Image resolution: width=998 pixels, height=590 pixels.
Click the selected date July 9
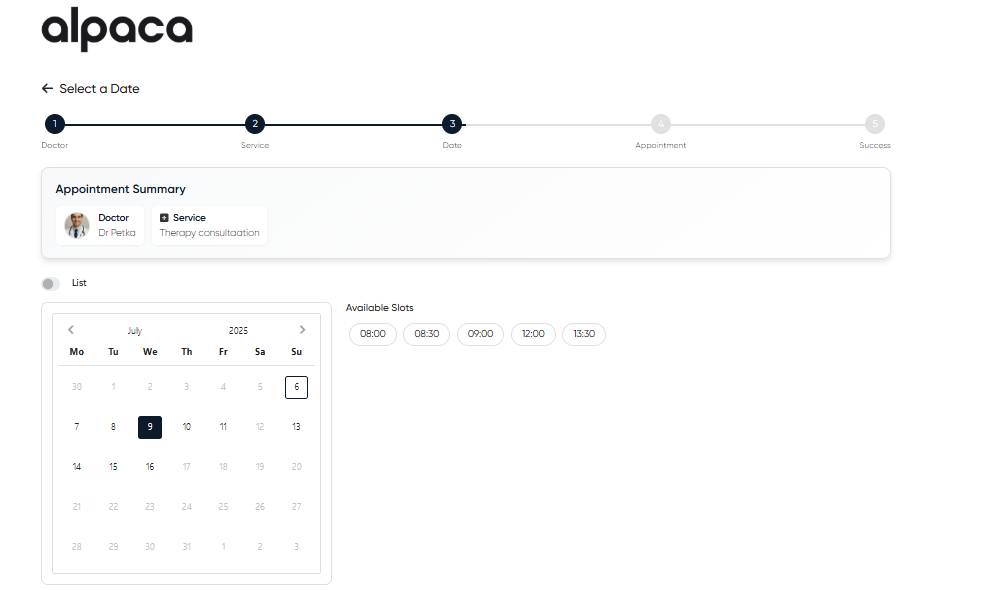coord(150,427)
